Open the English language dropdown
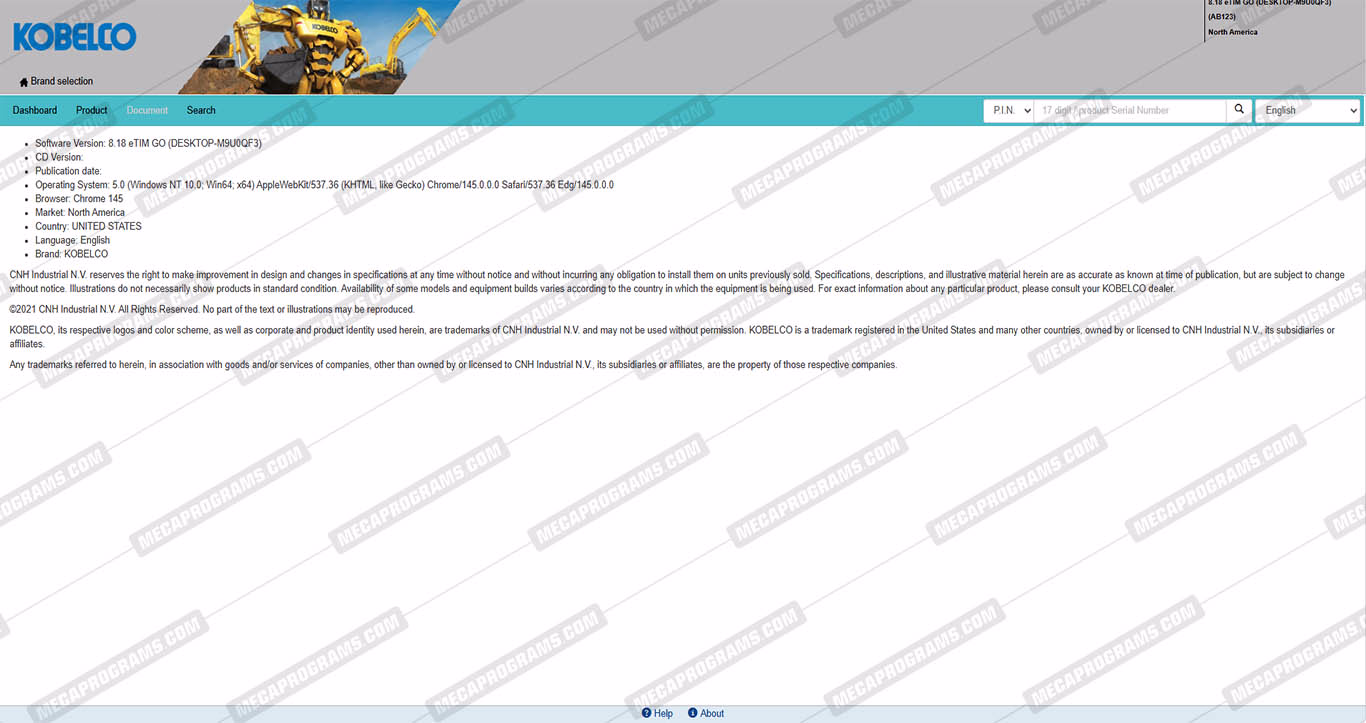 1308,110
